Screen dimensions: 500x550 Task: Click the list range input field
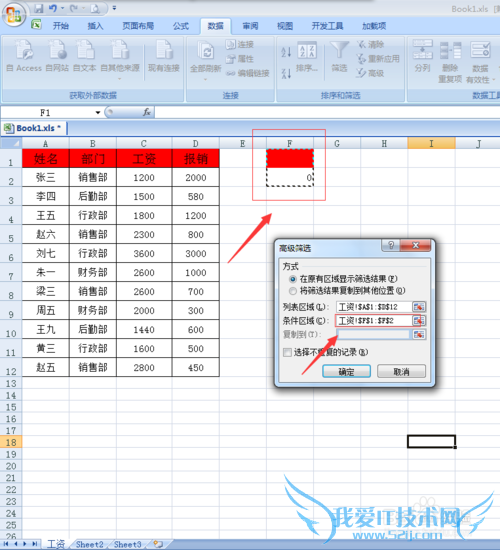coord(374,307)
